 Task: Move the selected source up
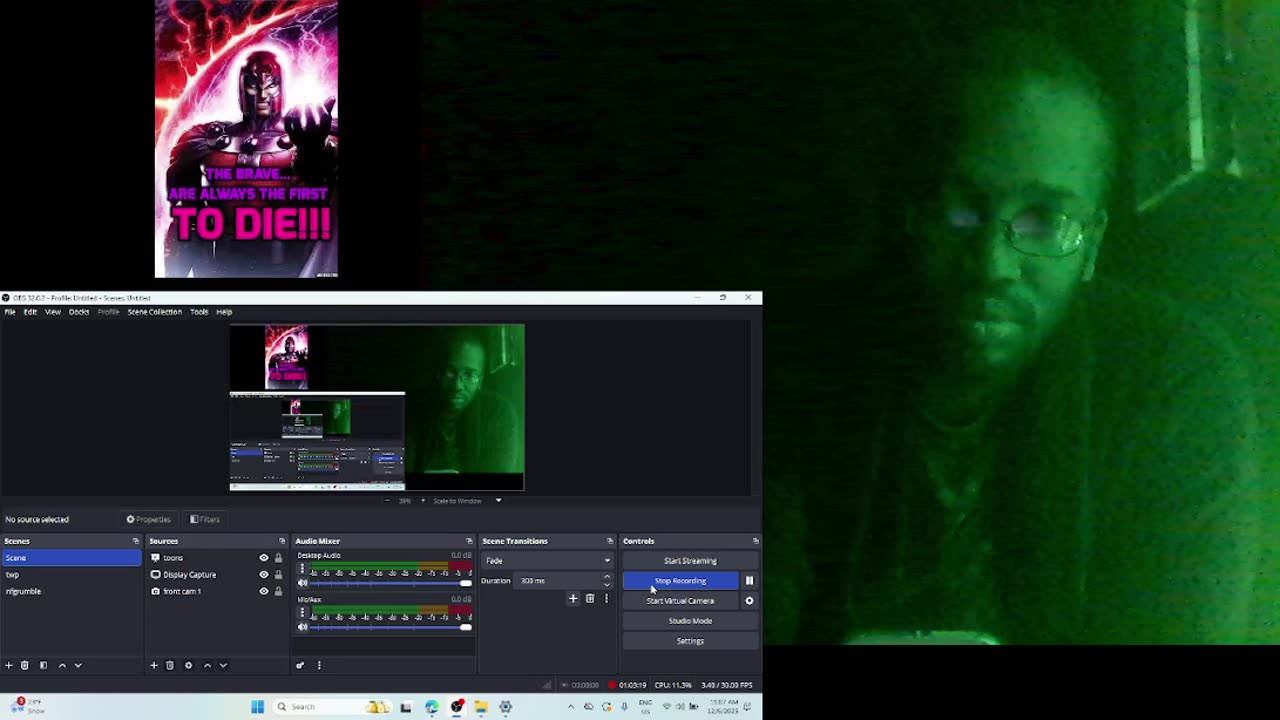tap(207, 665)
